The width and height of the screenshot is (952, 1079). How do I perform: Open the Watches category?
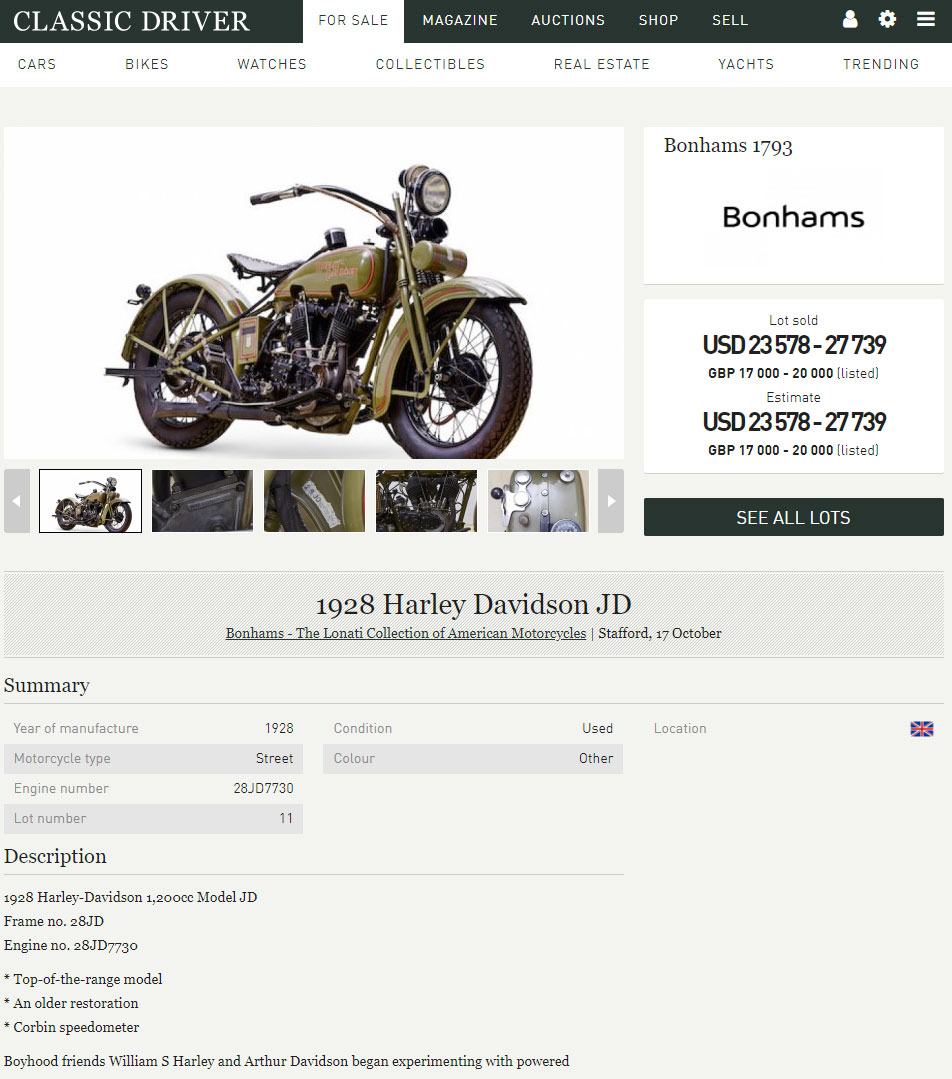(272, 64)
